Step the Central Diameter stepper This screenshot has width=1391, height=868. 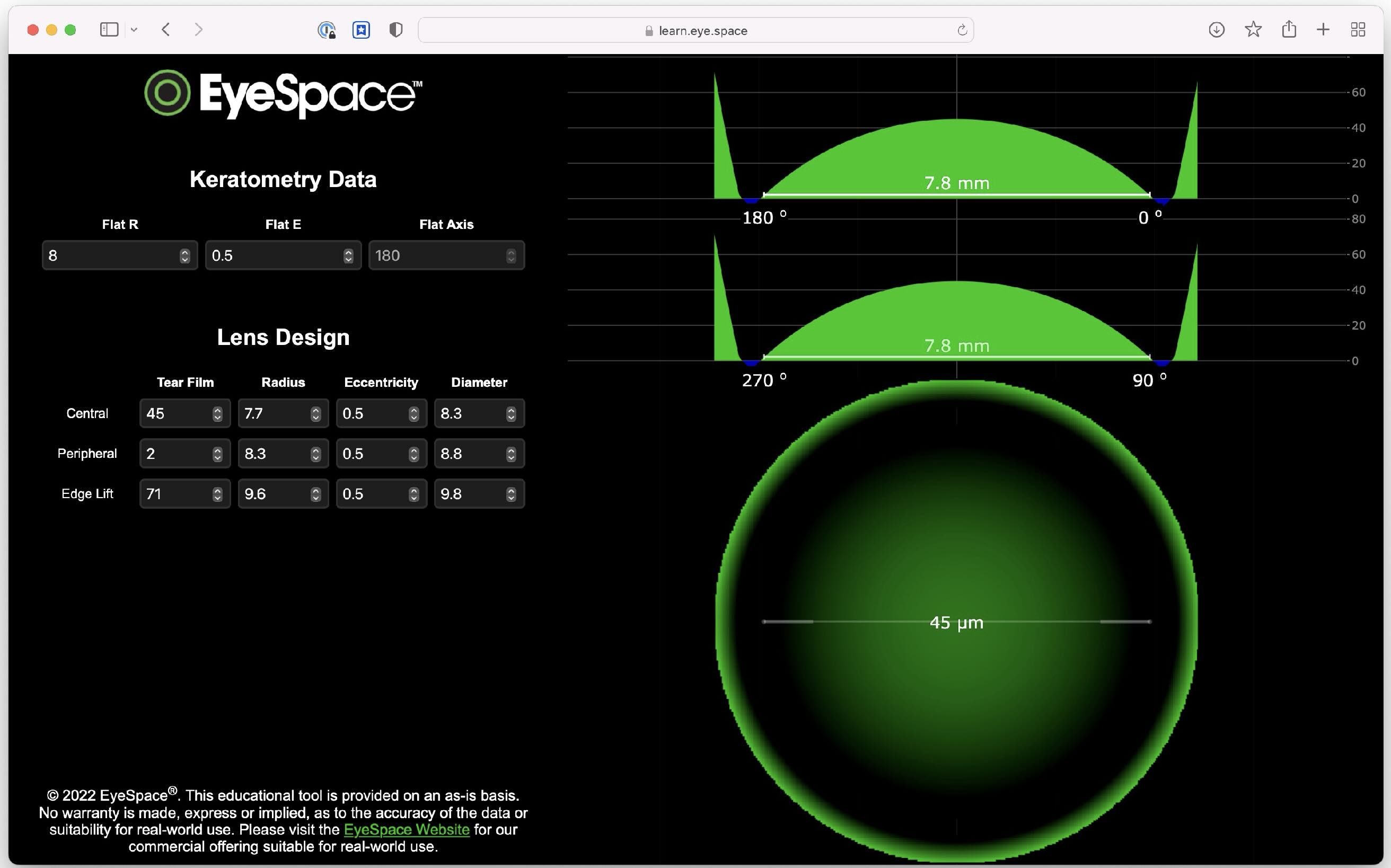coord(511,414)
